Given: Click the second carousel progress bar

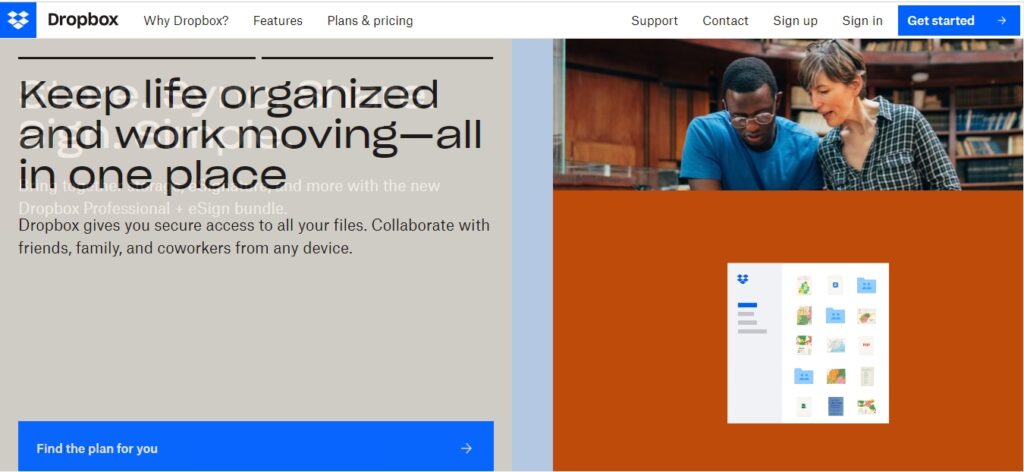Looking at the screenshot, I should pos(377,58).
